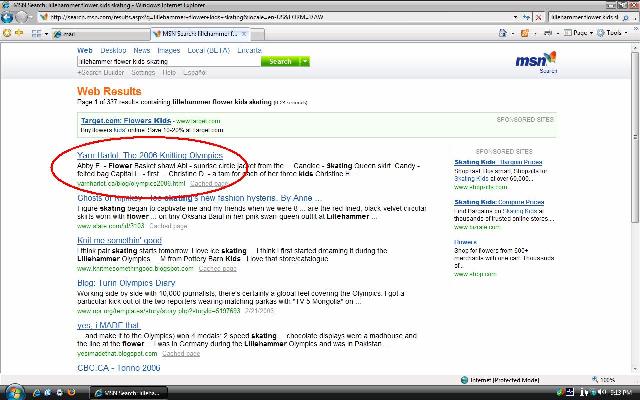Select the Desktop search category

tap(113, 50)
